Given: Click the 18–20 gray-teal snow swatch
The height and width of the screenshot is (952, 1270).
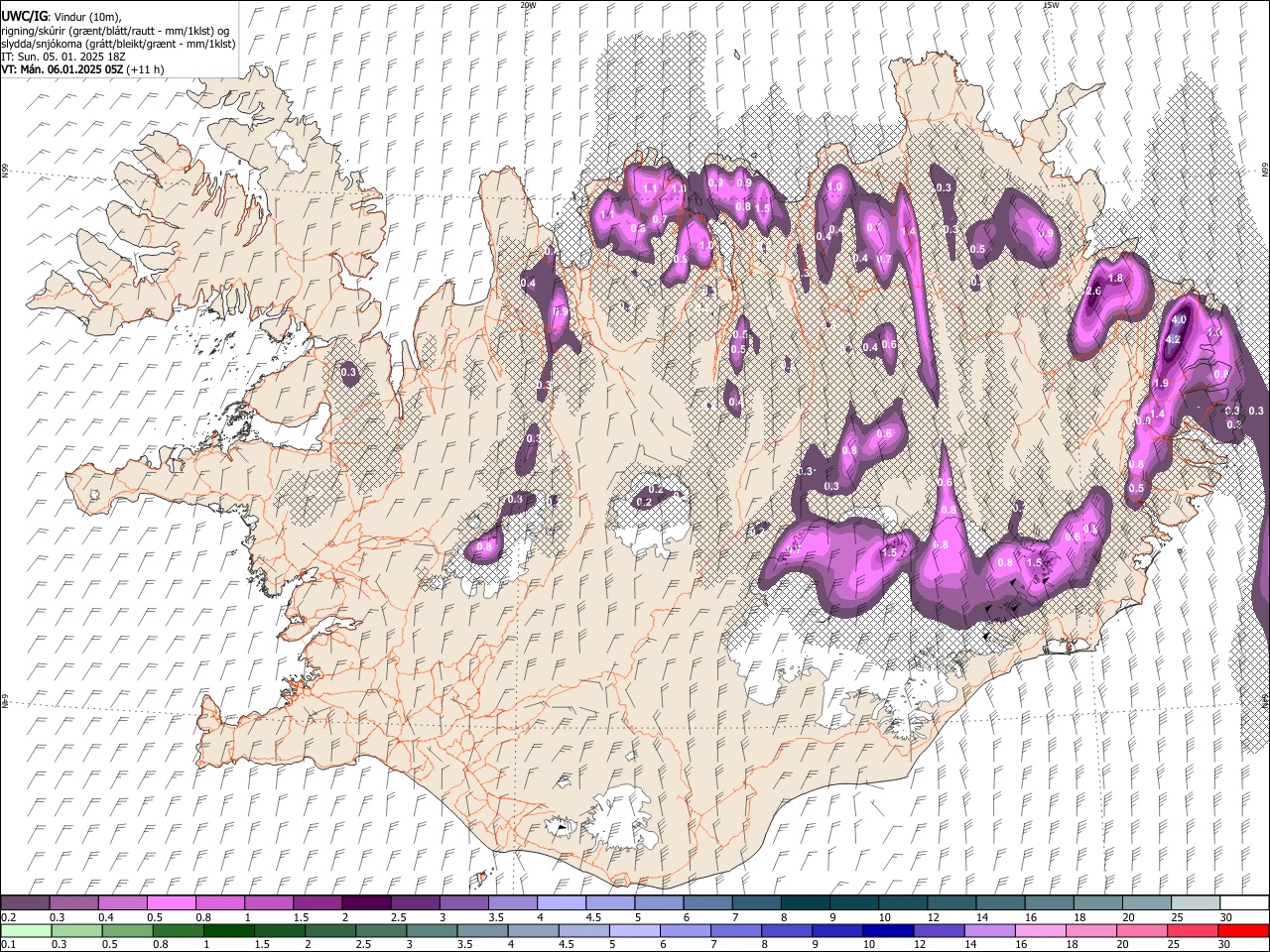Looking at the screenshot, I should coord(1097,902).
